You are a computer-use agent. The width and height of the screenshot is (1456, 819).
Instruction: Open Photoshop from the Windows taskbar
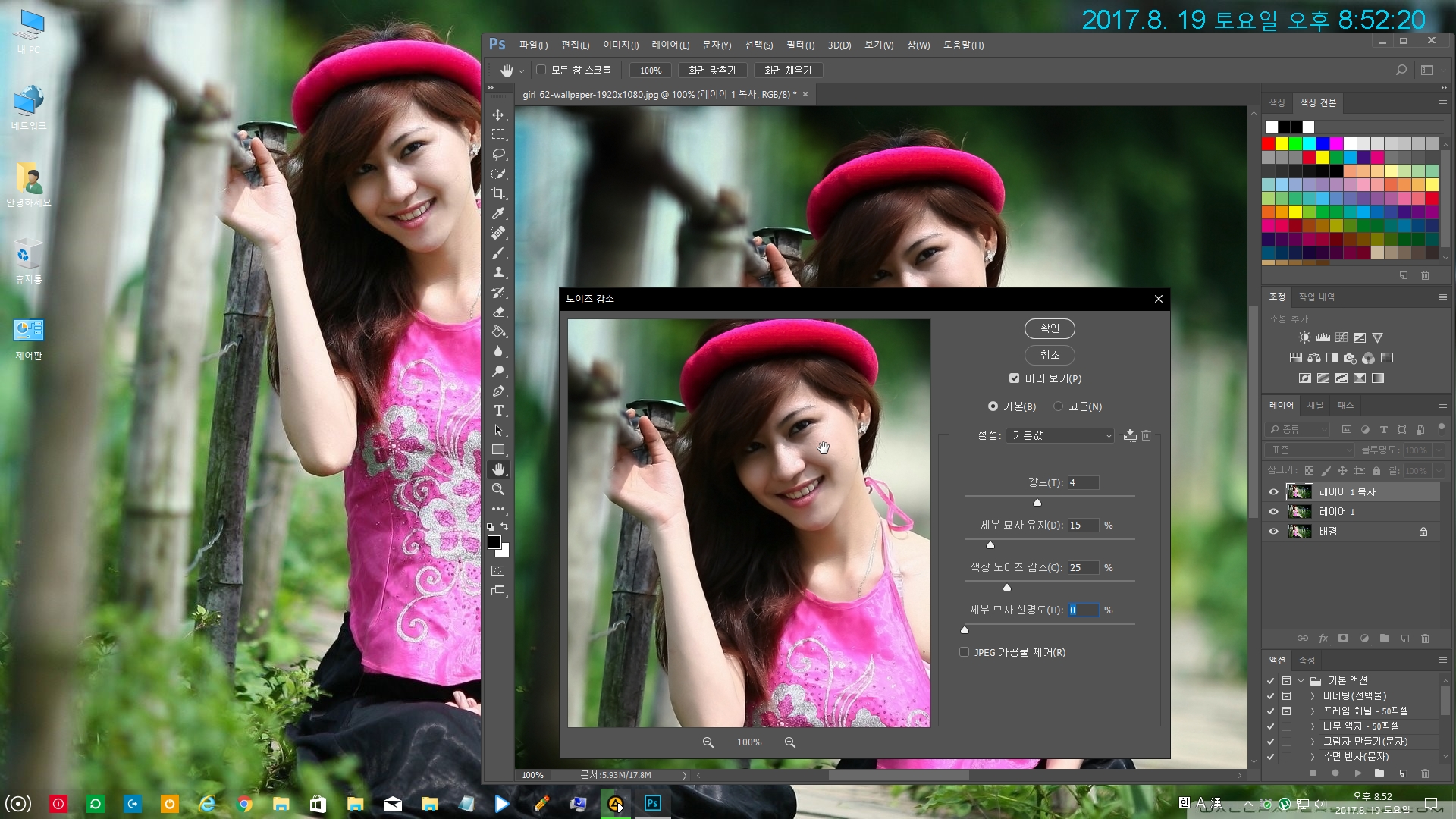pyautogui.click(x=652, y=803)
